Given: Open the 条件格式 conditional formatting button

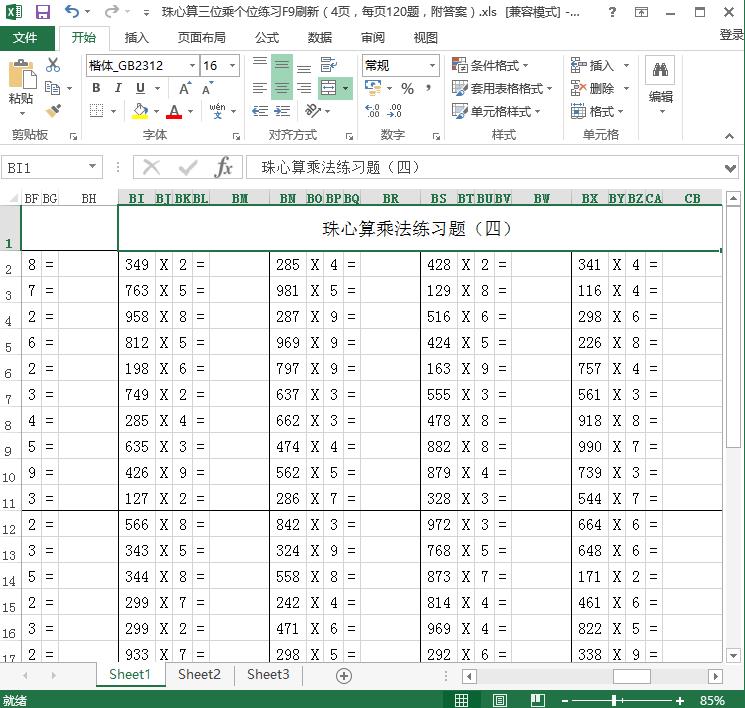Looking at the screenshot, I should pos(490,65).
